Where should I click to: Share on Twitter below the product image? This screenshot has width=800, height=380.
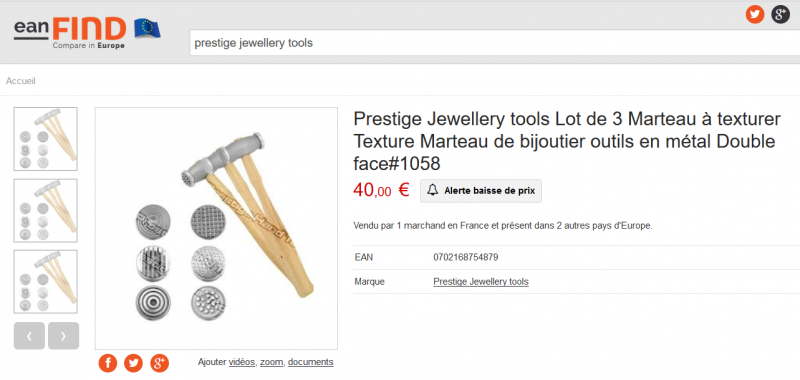[134, 363]
